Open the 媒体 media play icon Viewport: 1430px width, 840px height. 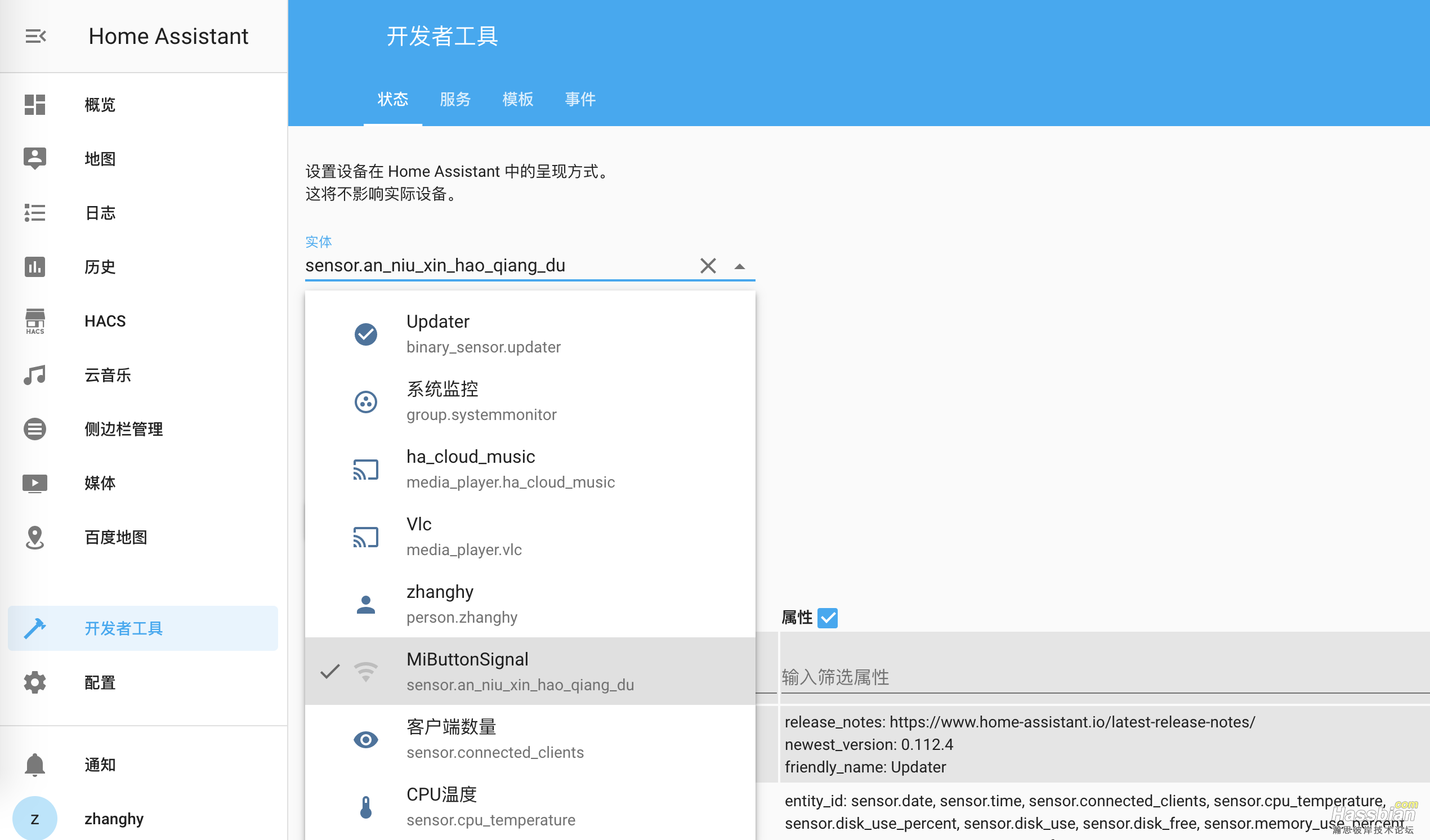tap(34, 484)
